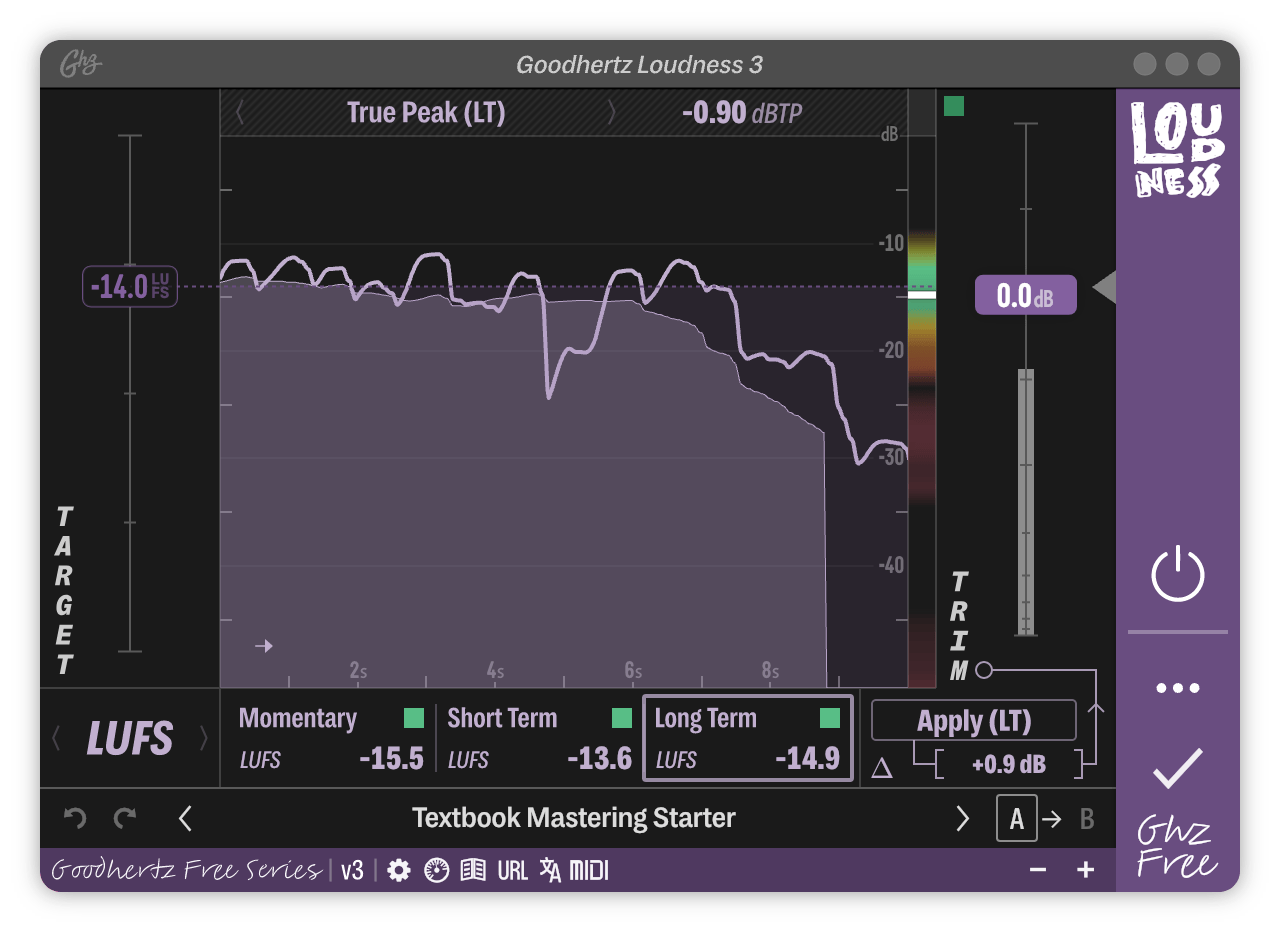Open the language translation icon
Viewport: 1280px width, 932px height.
click(x=550, y=871)
